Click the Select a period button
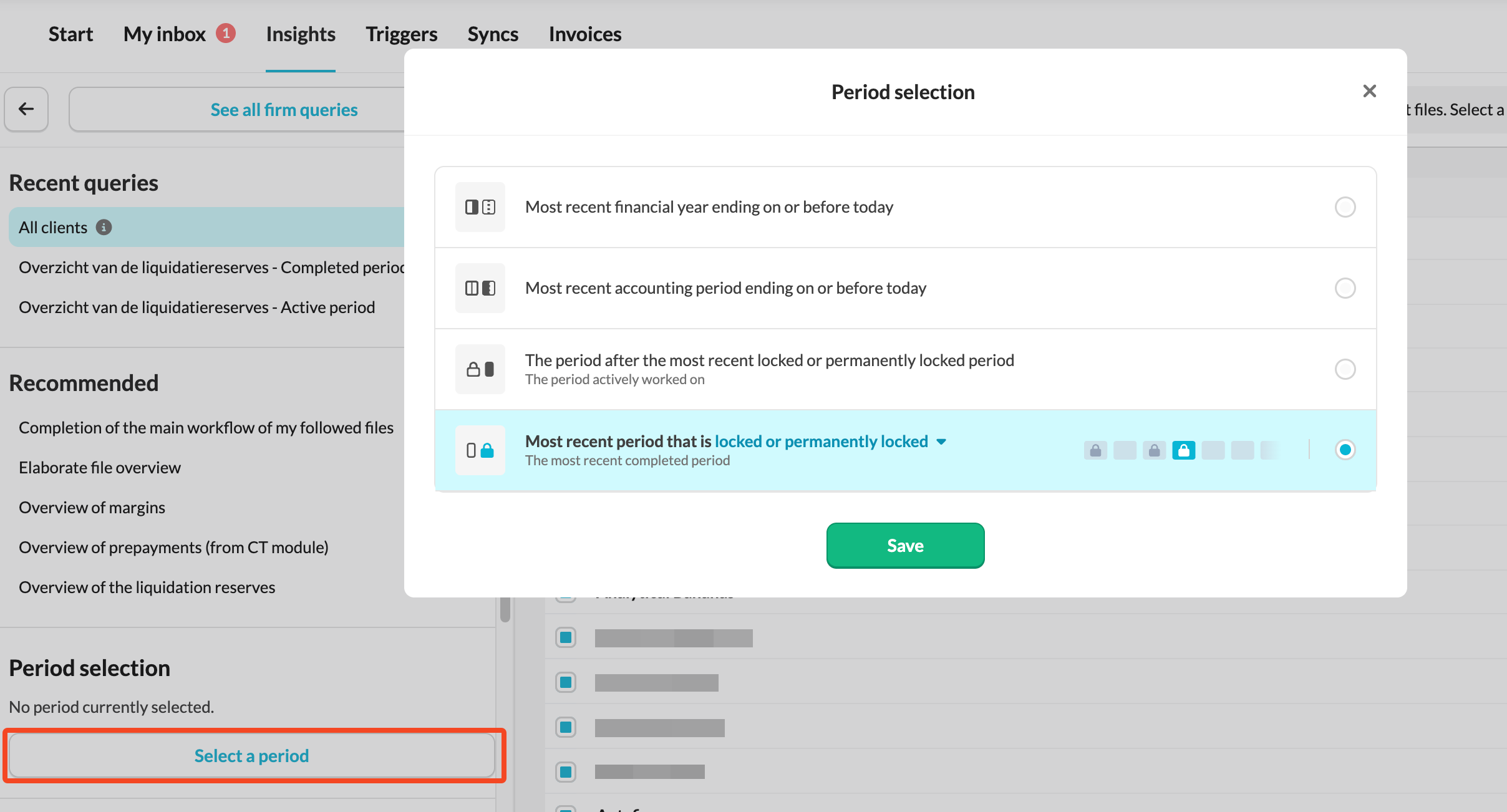The width and height of the screenshot is (1507, 812). [x=251, y=756]
